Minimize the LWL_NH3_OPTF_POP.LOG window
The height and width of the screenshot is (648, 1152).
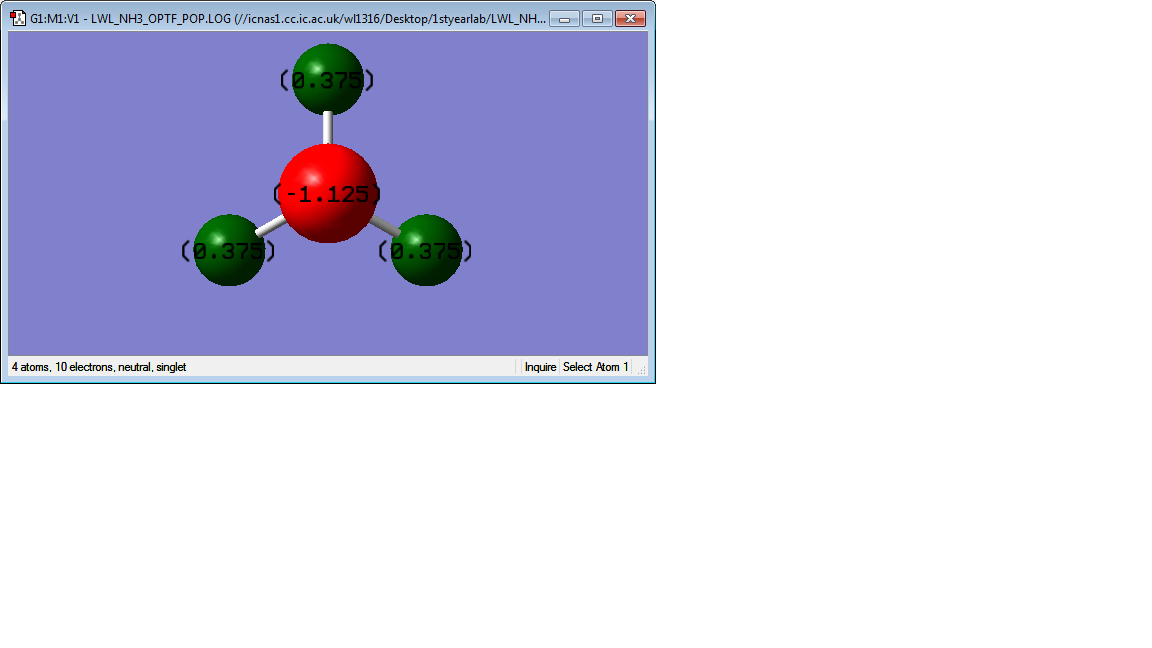point(564,18)
